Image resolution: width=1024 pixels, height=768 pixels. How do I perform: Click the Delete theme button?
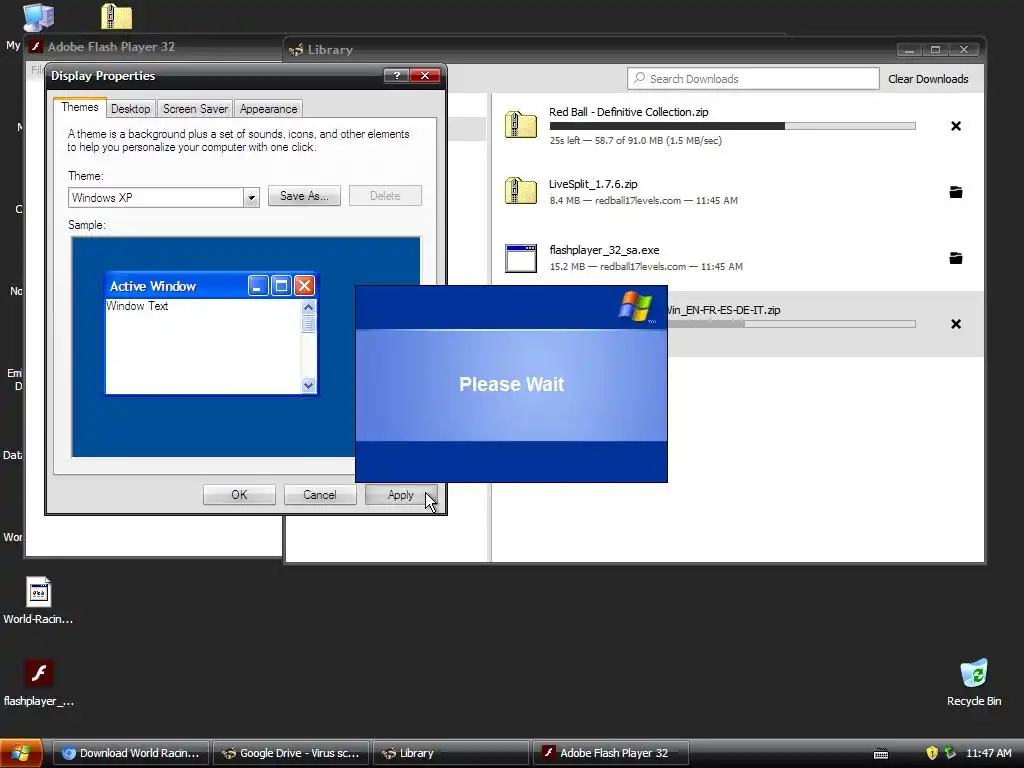(385, 196)
